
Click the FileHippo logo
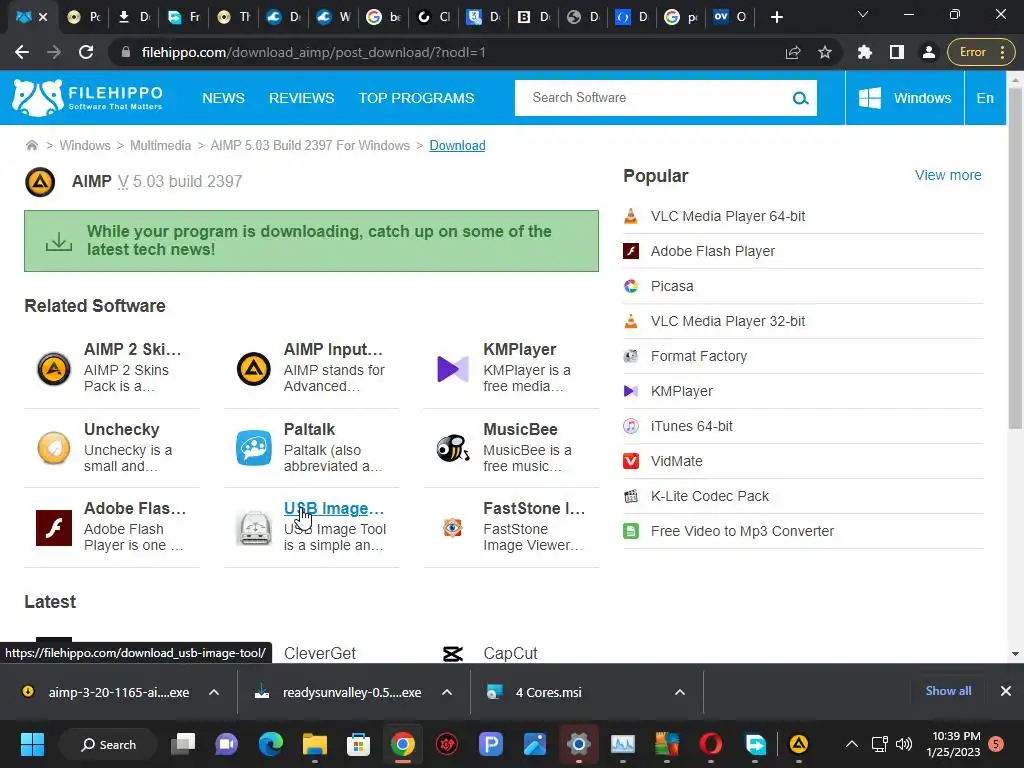[x=88, y=98]
